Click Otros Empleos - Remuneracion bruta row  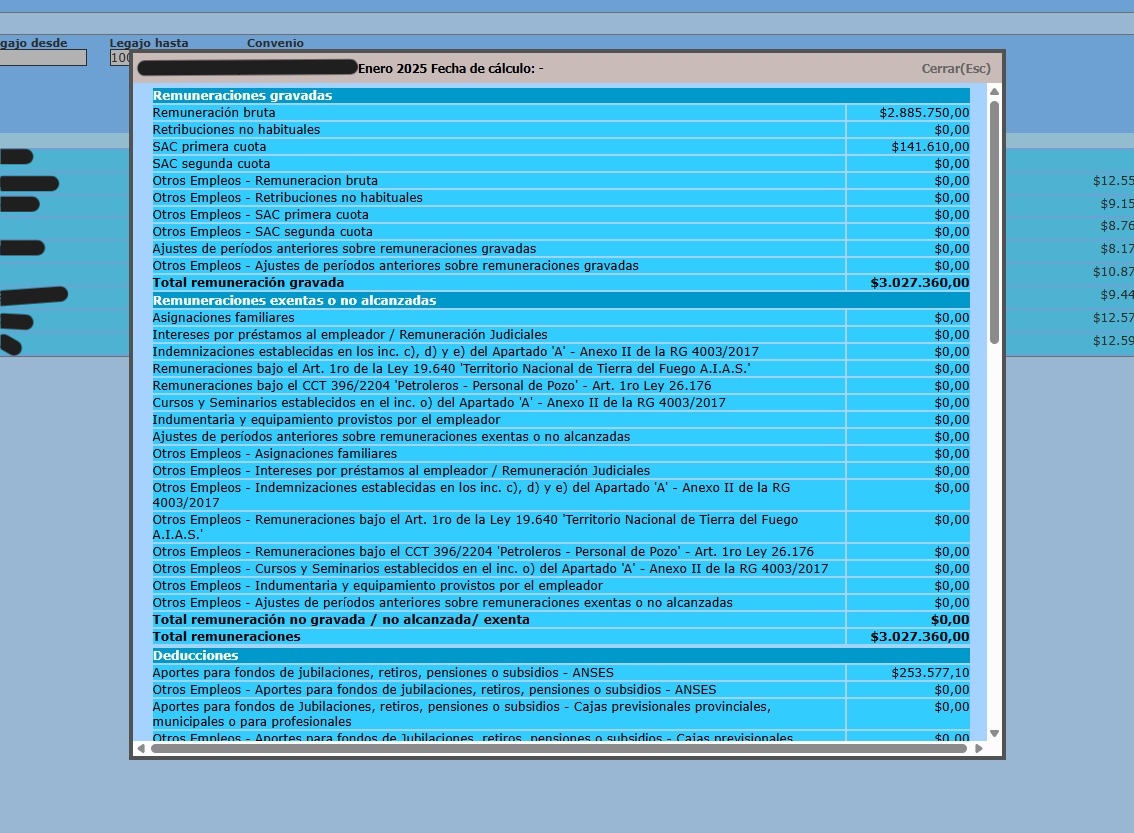560,180
